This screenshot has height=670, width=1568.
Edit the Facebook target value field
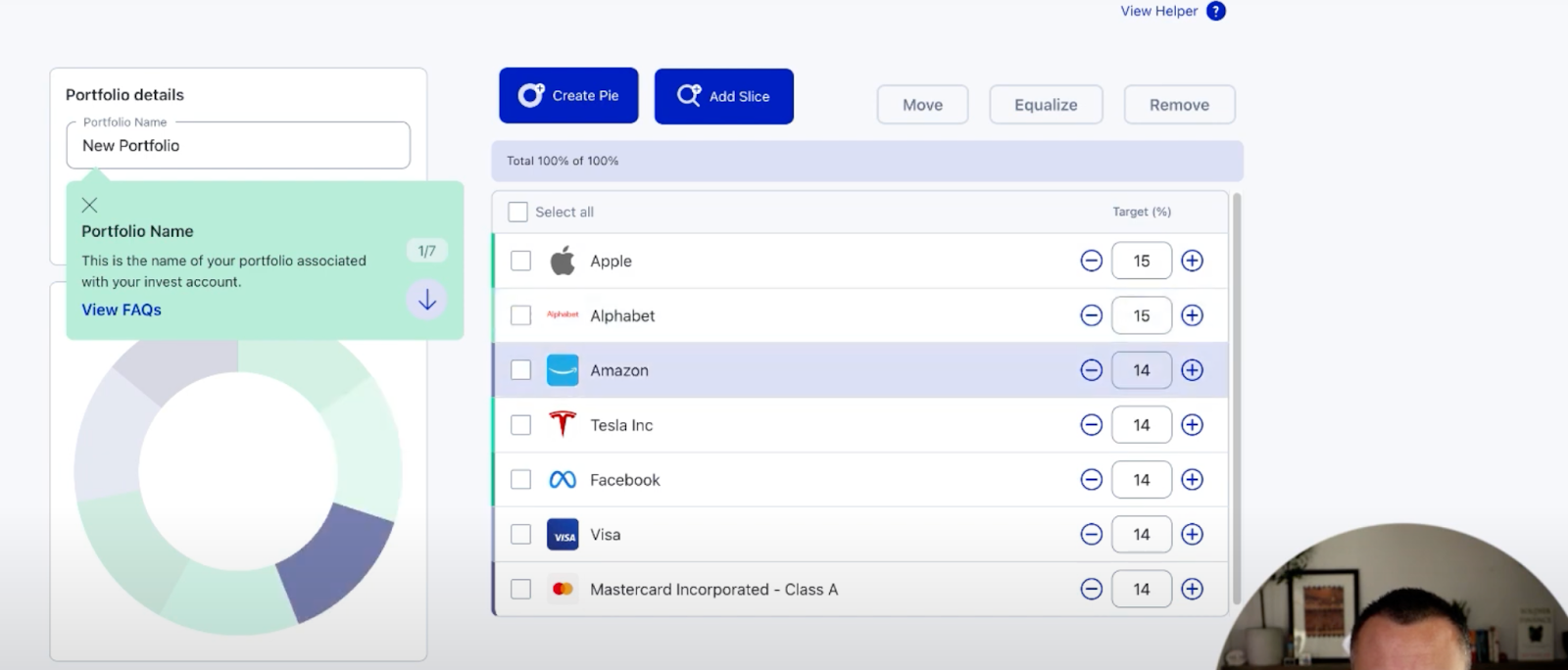1142,480
